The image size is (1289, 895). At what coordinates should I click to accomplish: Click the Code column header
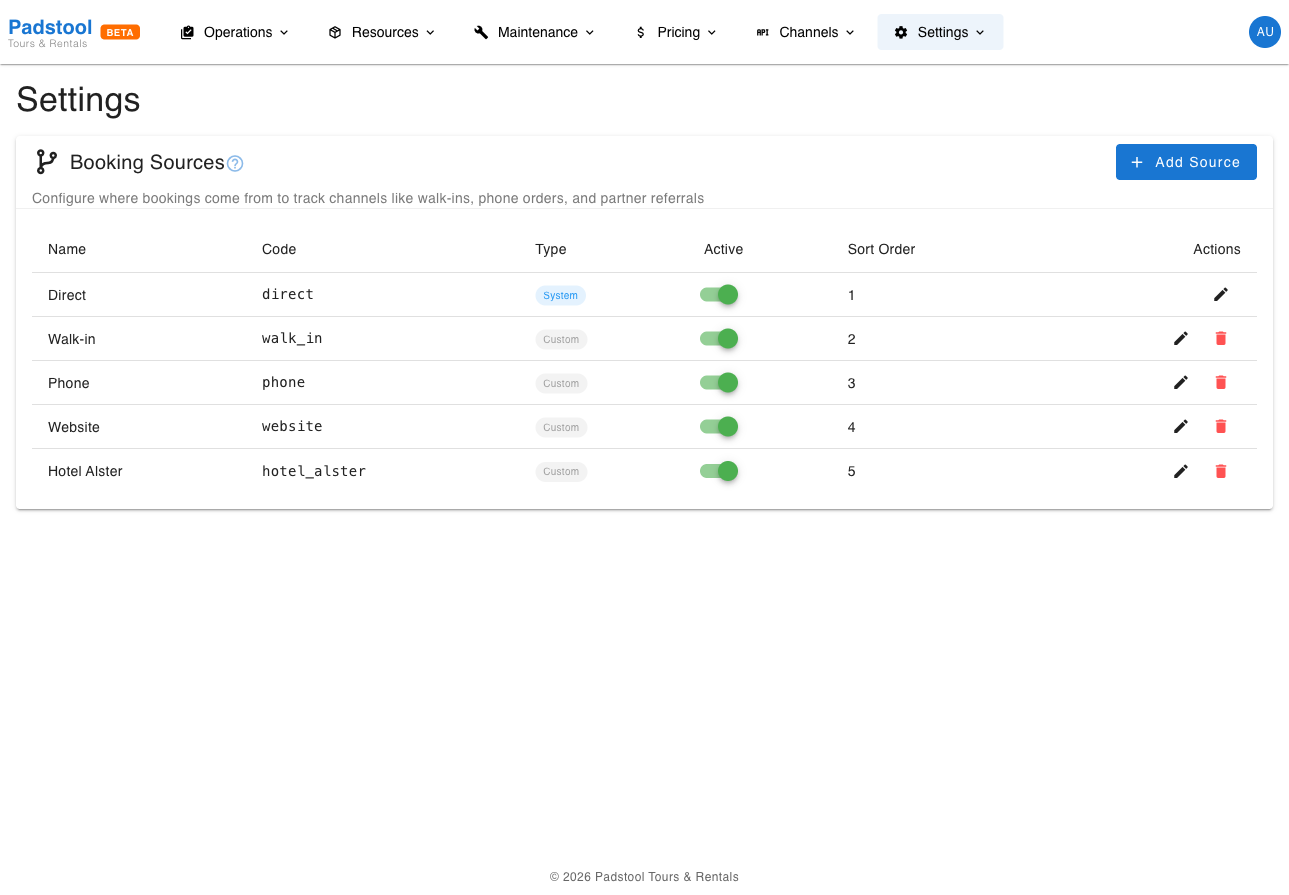279,249
